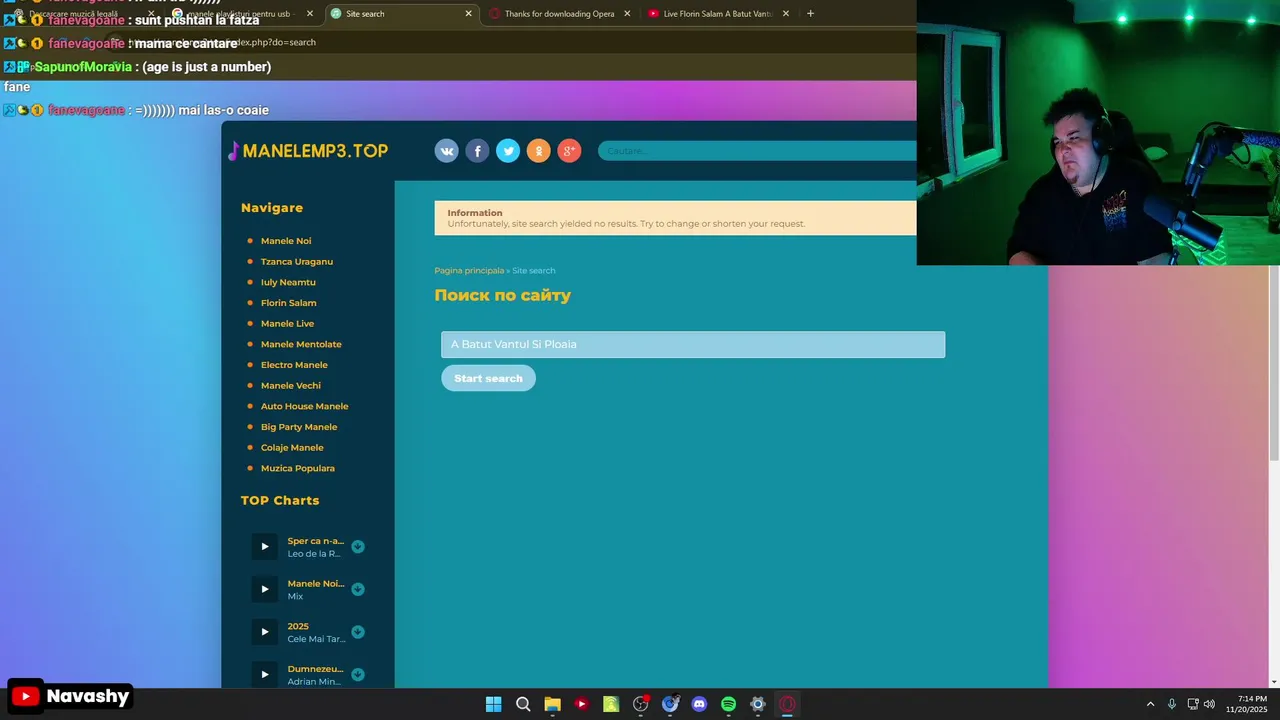Open the Dumnezeu... song title

316,669
